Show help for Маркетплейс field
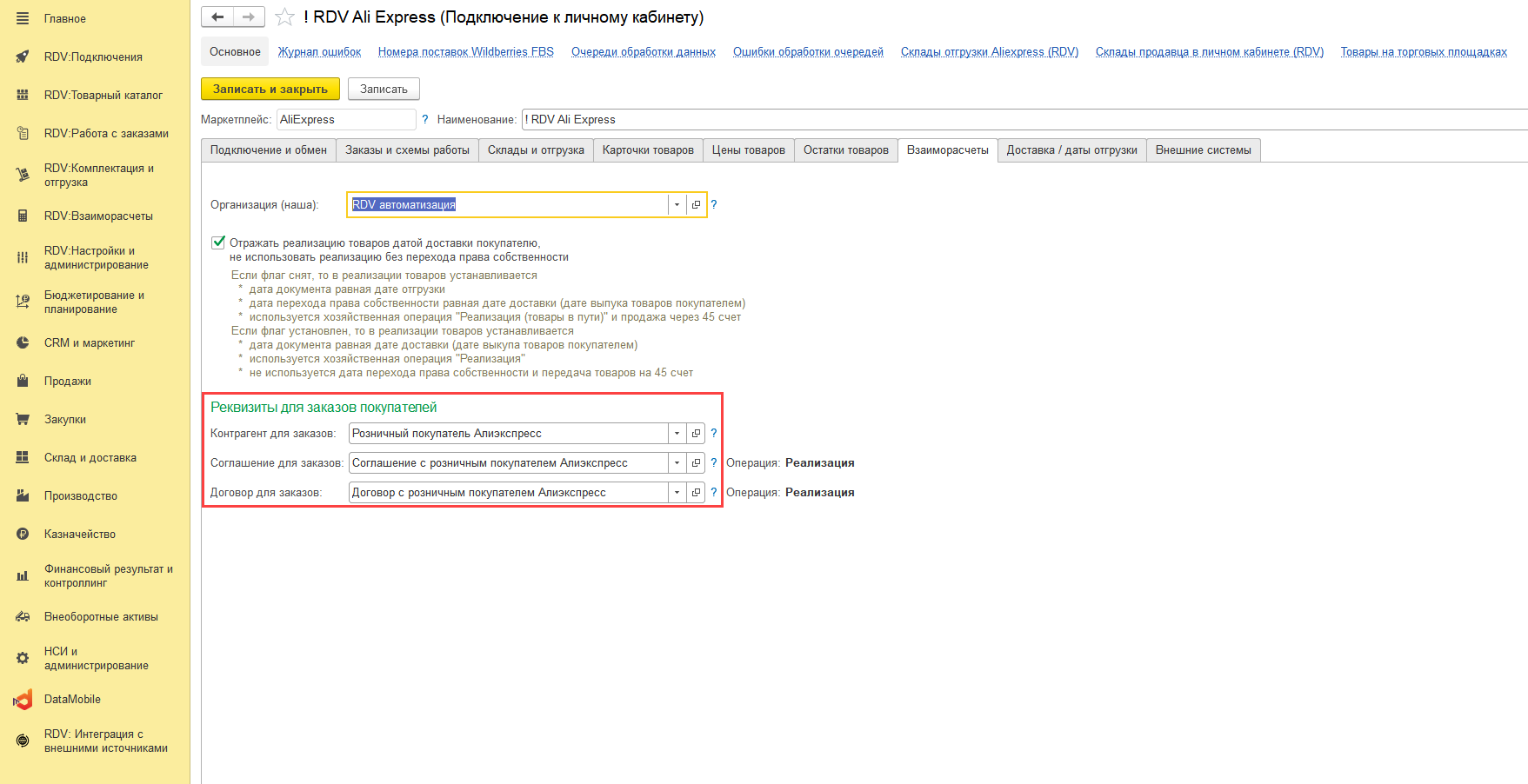 click(425, 119)
